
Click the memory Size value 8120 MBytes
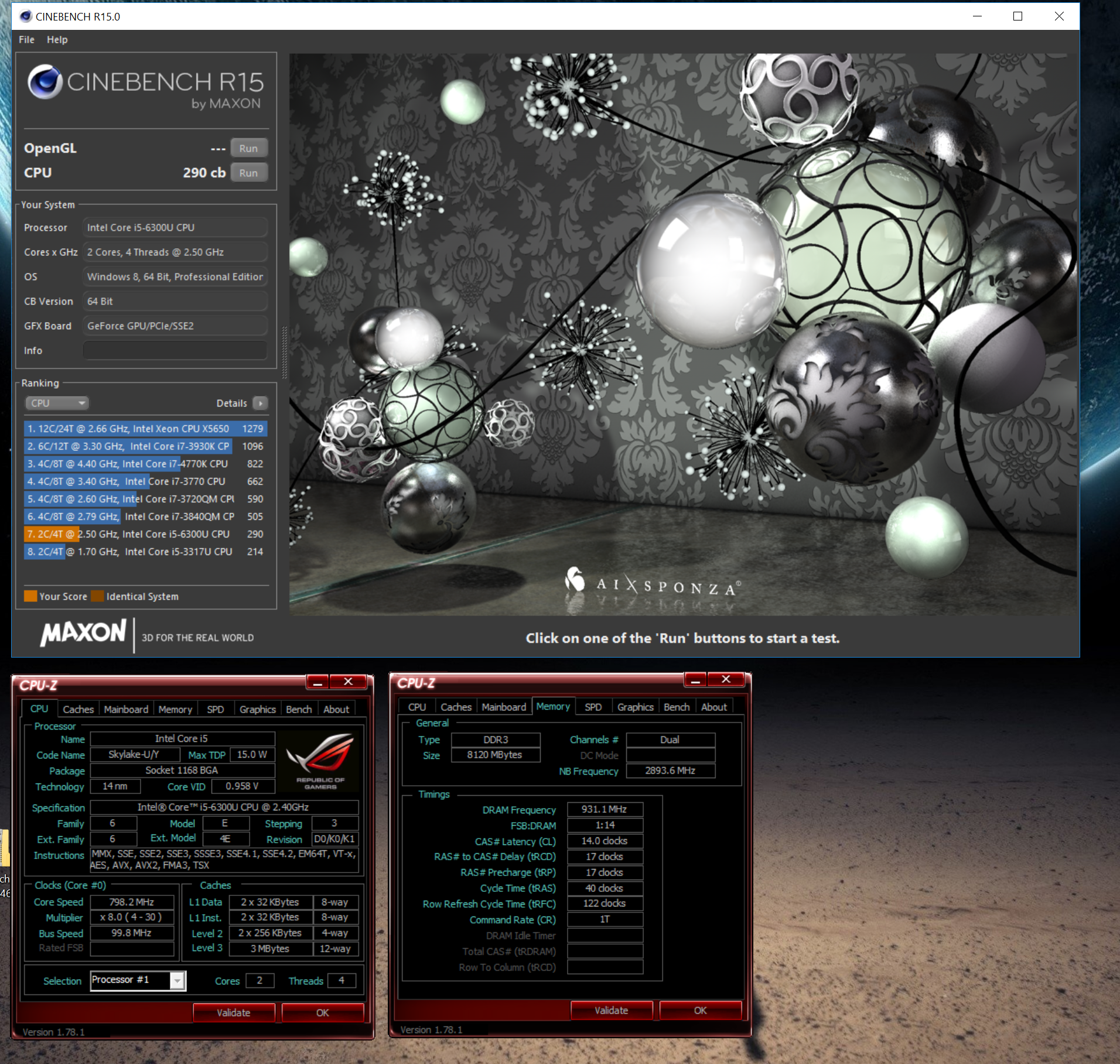pyautogui.click(x=495, y=755)
